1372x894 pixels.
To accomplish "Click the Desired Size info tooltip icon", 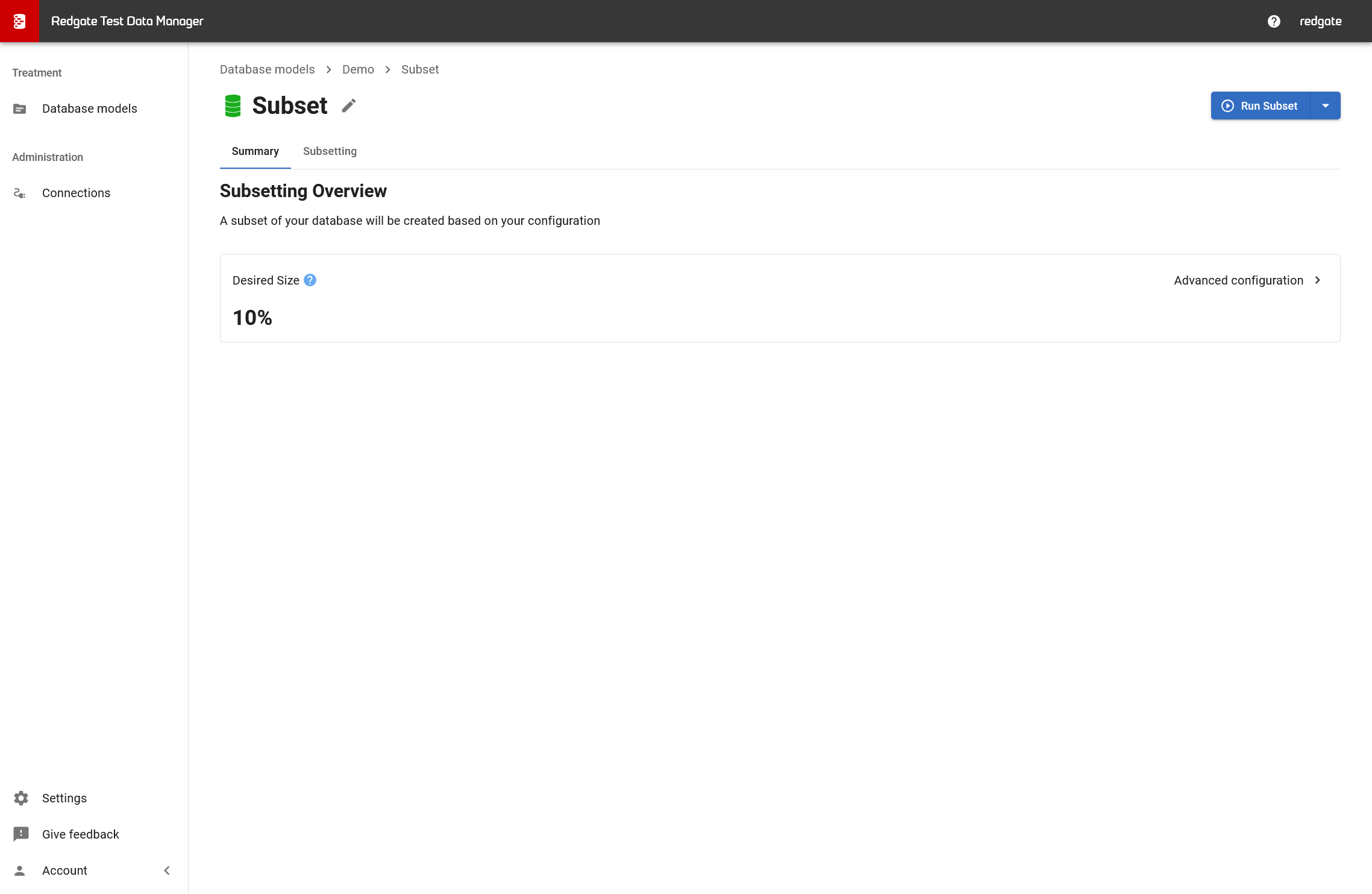I will 310,280.
